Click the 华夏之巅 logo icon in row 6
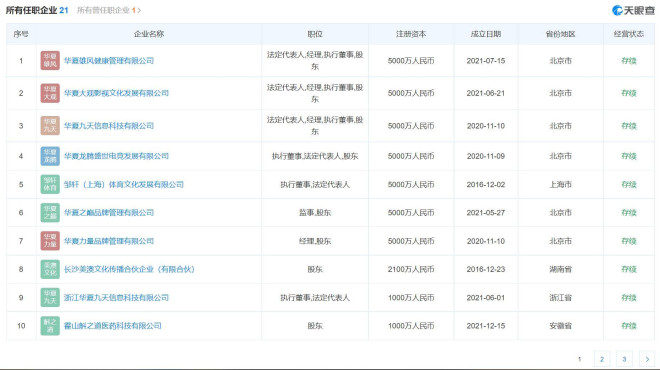Viewport: 660px width, 370px height. tap(50, 213)
